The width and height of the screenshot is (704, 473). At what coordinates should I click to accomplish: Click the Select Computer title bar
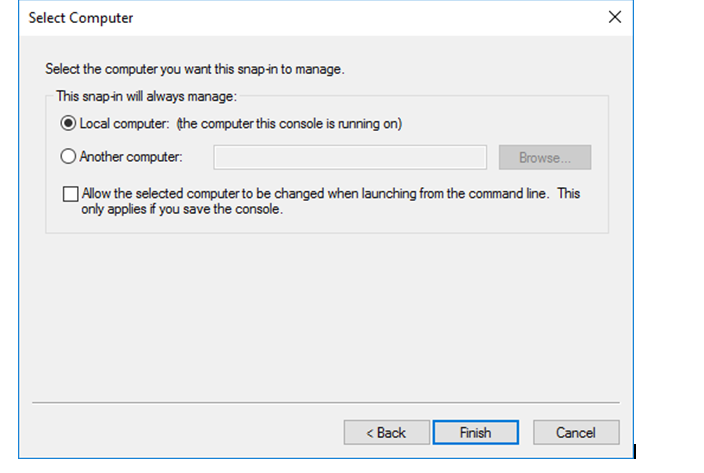[x=300, y=18]
